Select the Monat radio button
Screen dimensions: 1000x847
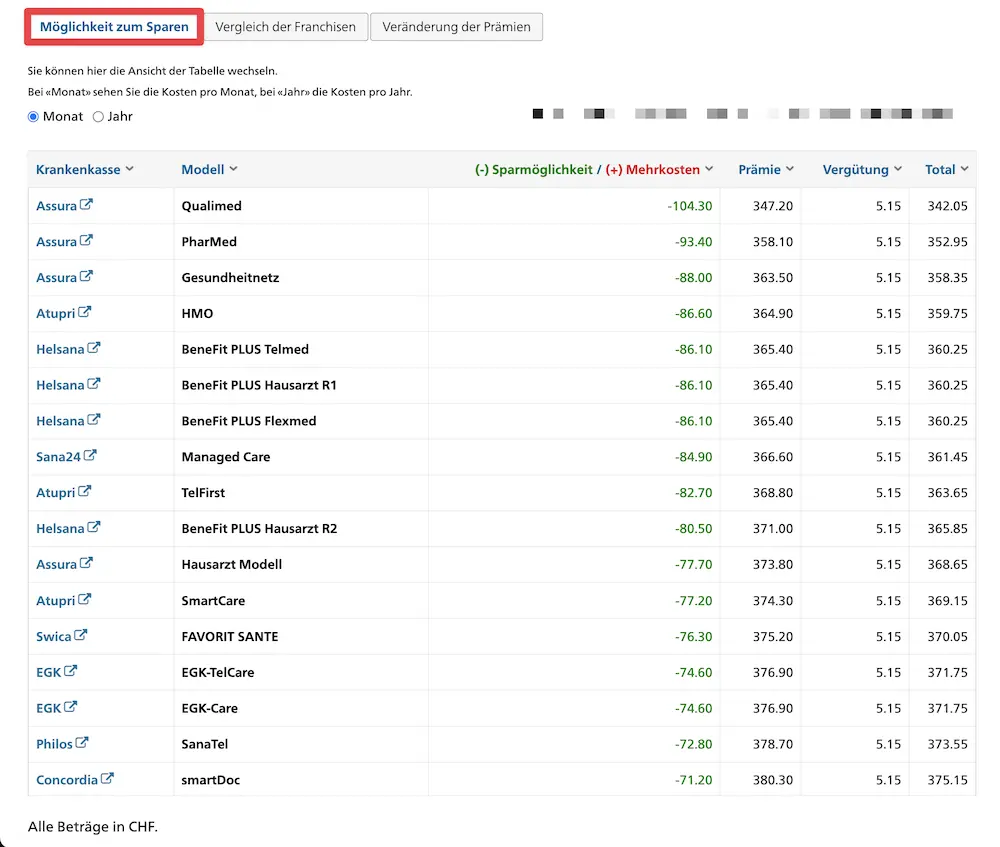[33, 117]
